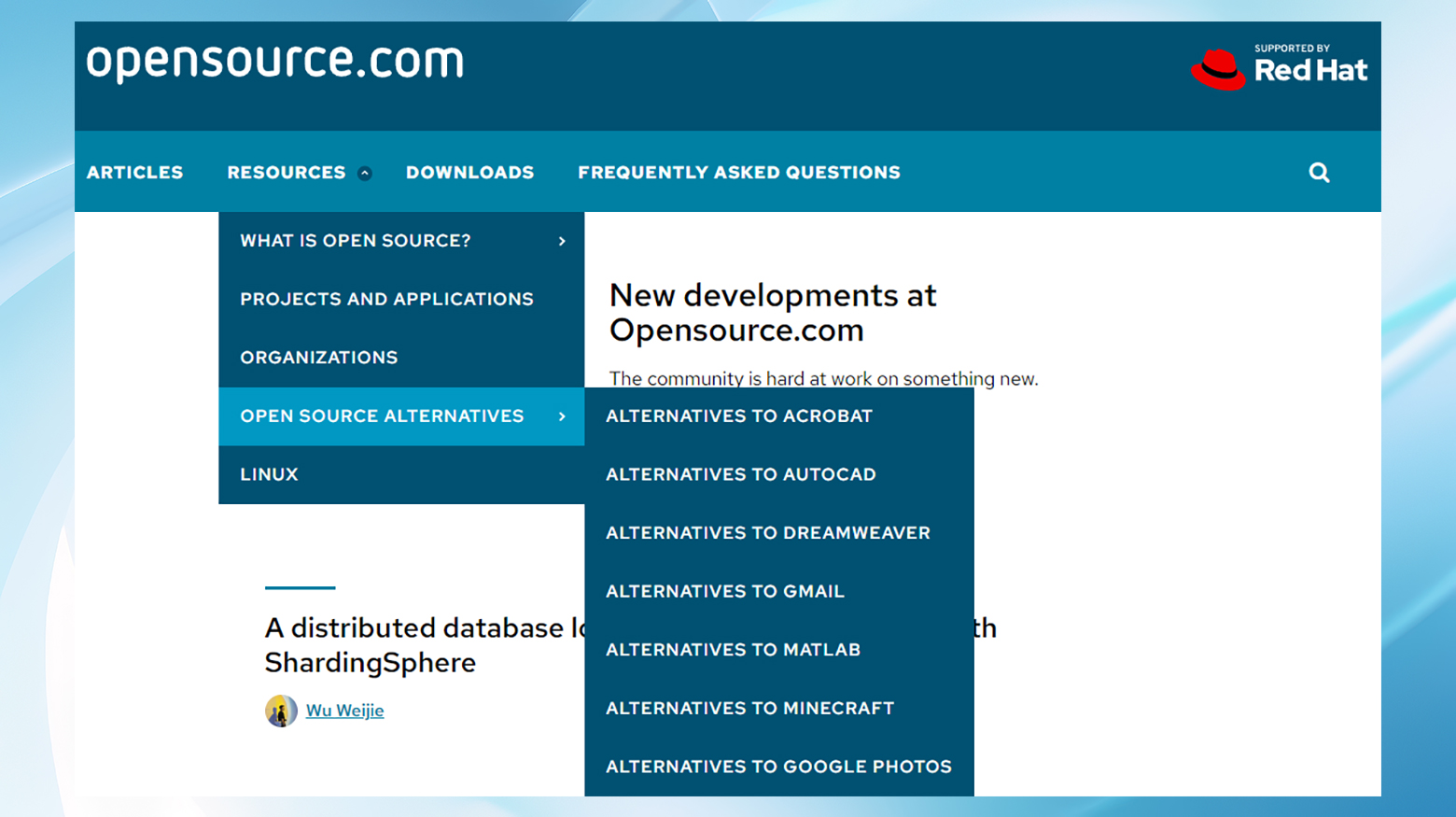Choose 'Projects and Applications' from the menu
Viewport: 1456px width, 817px height.
point(386,299)
